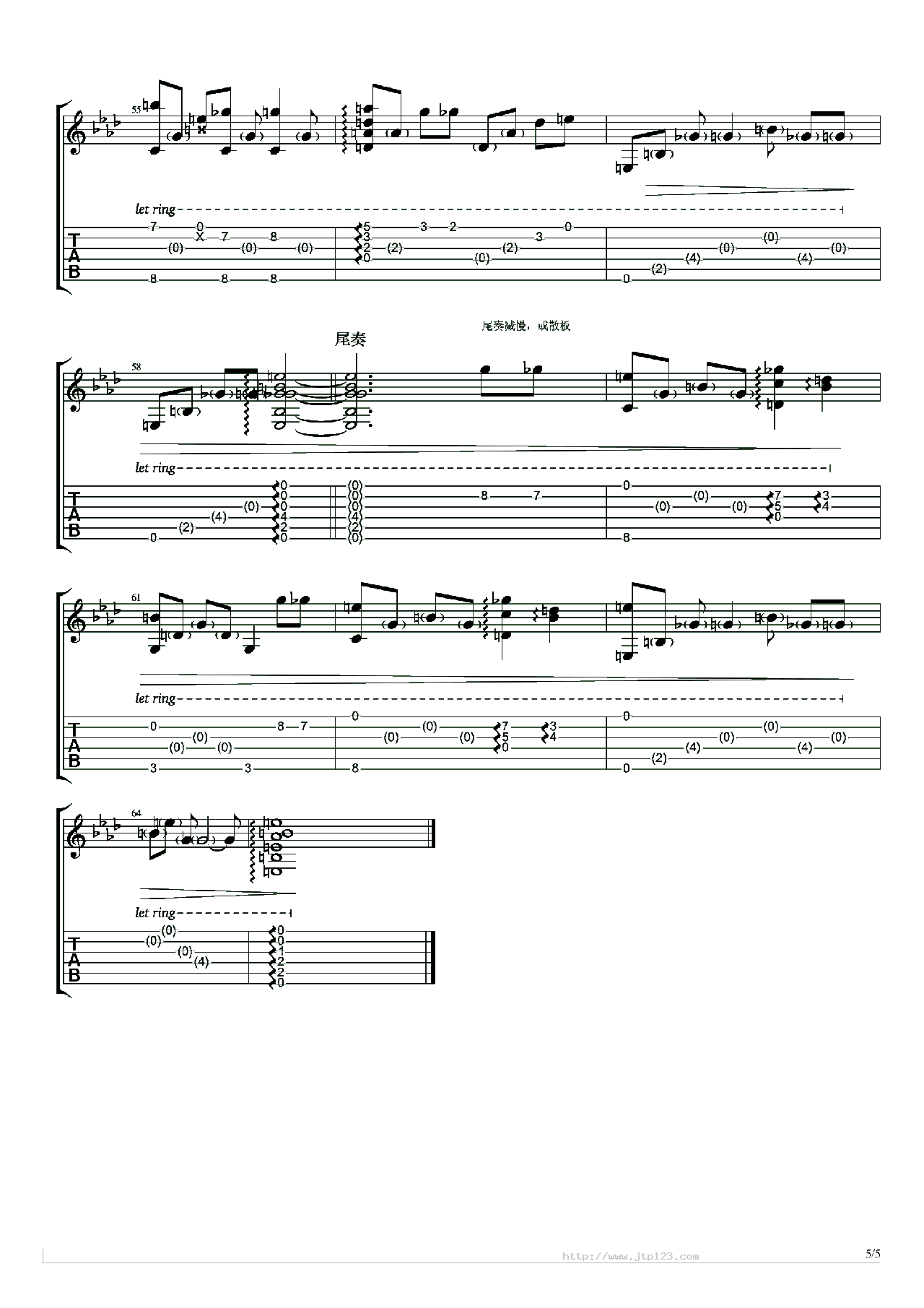Image resolution: width=924 pixels, height=1308 pixels.
Task: Click measure number 55
Action: coord(136,110)
